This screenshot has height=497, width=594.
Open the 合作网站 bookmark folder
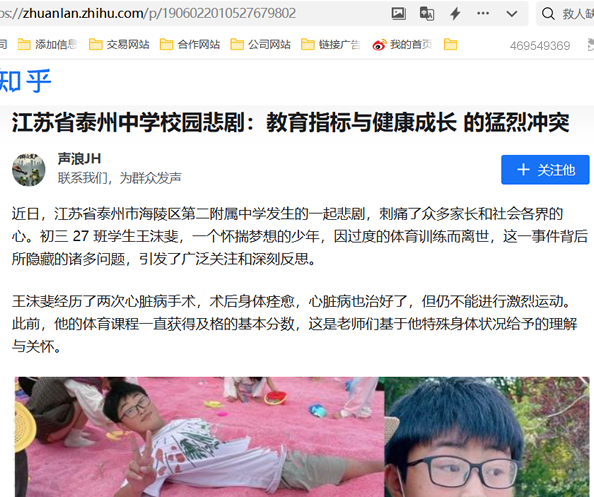tap(190, 45)
